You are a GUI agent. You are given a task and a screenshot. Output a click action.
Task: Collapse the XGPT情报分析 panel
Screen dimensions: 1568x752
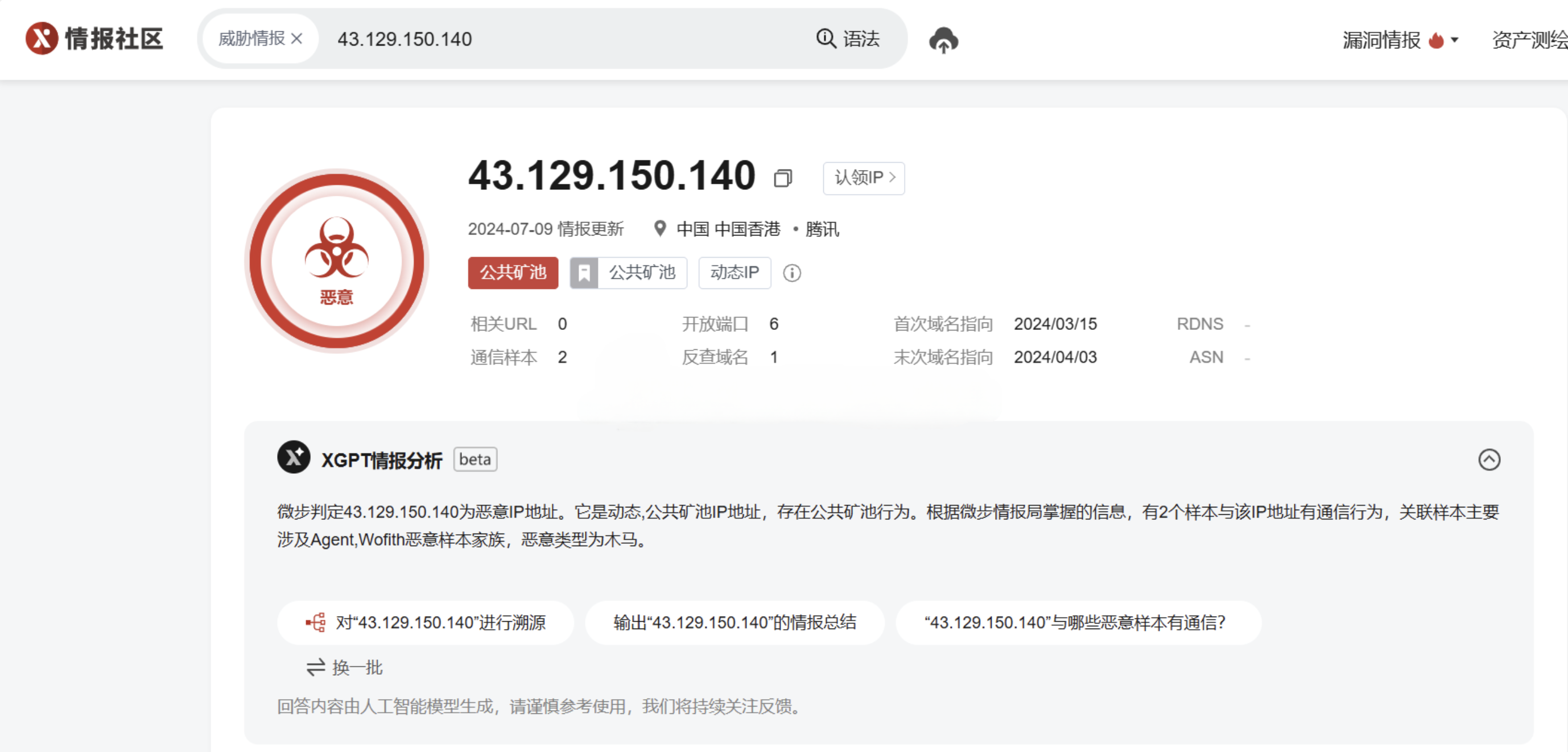point(1488,460)
